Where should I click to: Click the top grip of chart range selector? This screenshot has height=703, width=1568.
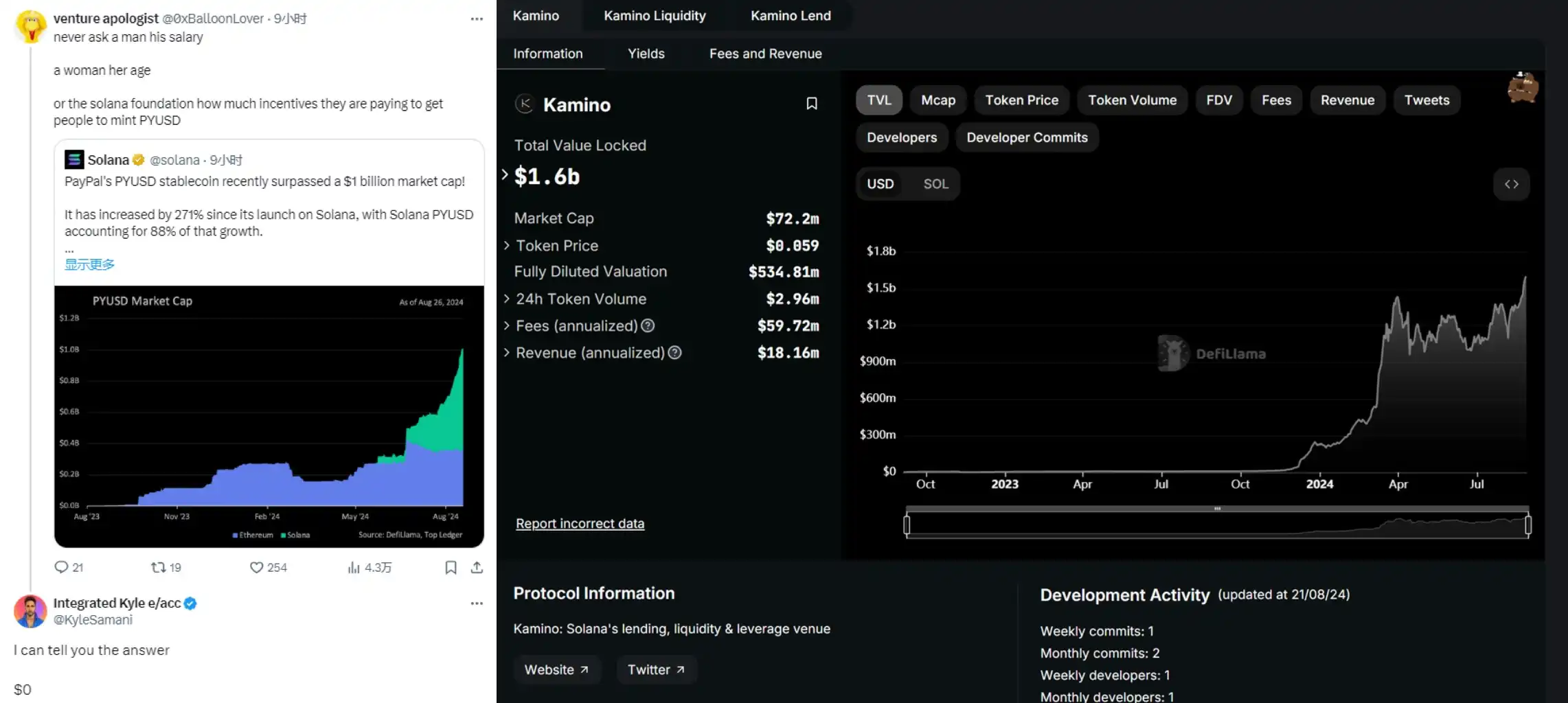[x=1217, y=509]
